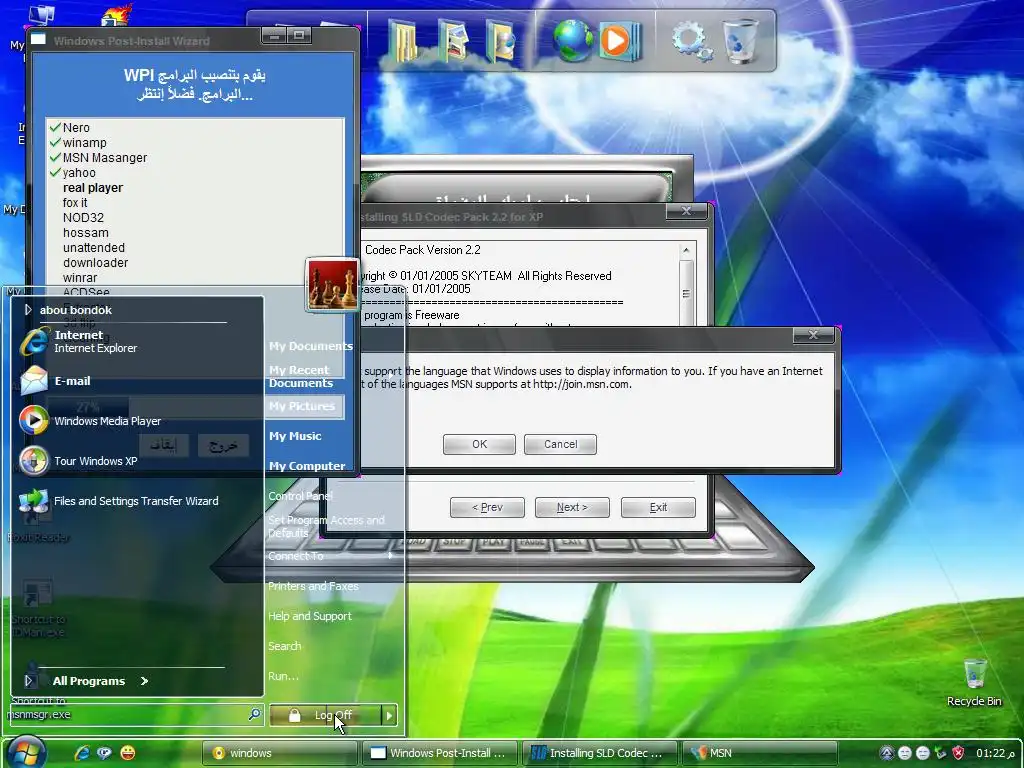The width and height of the screenshot is (1024, 768).
Task: Select 'NOD32' in the WPI list
Action: tap(83, 217)
